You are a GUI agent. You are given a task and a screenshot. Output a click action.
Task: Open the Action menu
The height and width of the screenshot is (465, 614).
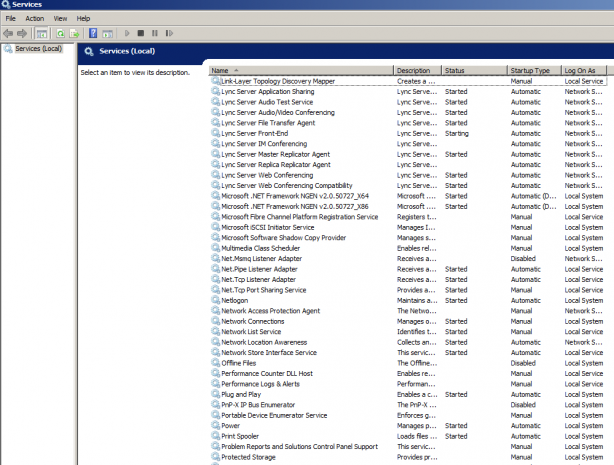[34, 18]
